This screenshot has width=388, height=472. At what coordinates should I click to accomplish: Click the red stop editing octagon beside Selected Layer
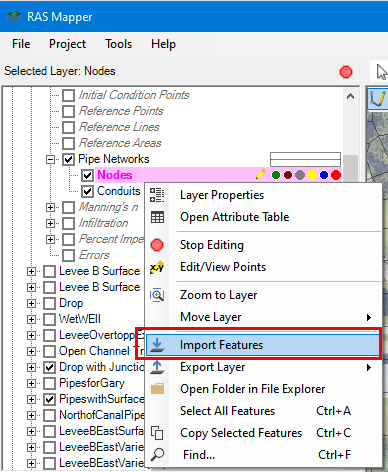[x=346, y=72]
